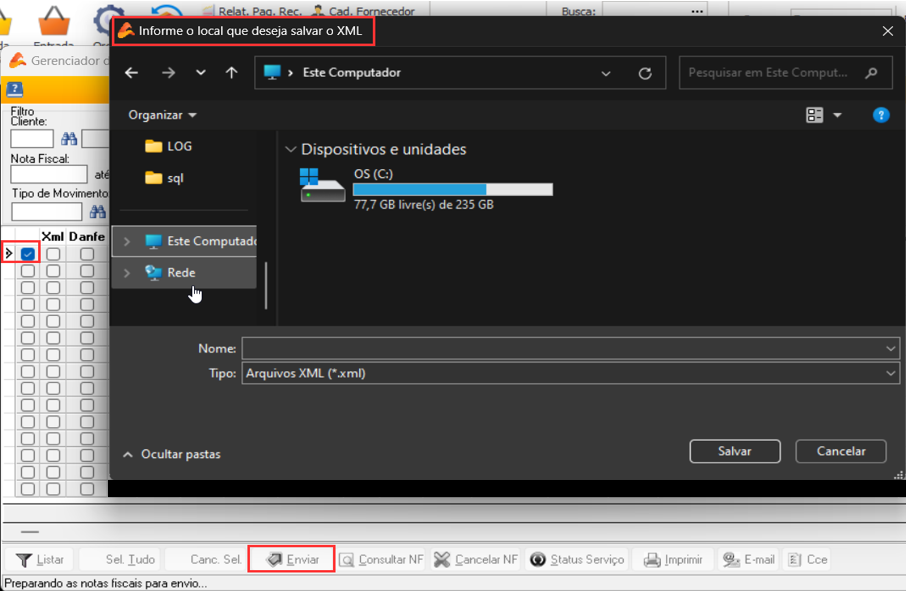Click the Cliente binoculars search icon
Image resolution: width=906 pixels, height=591 pixels.
(69, 139)
